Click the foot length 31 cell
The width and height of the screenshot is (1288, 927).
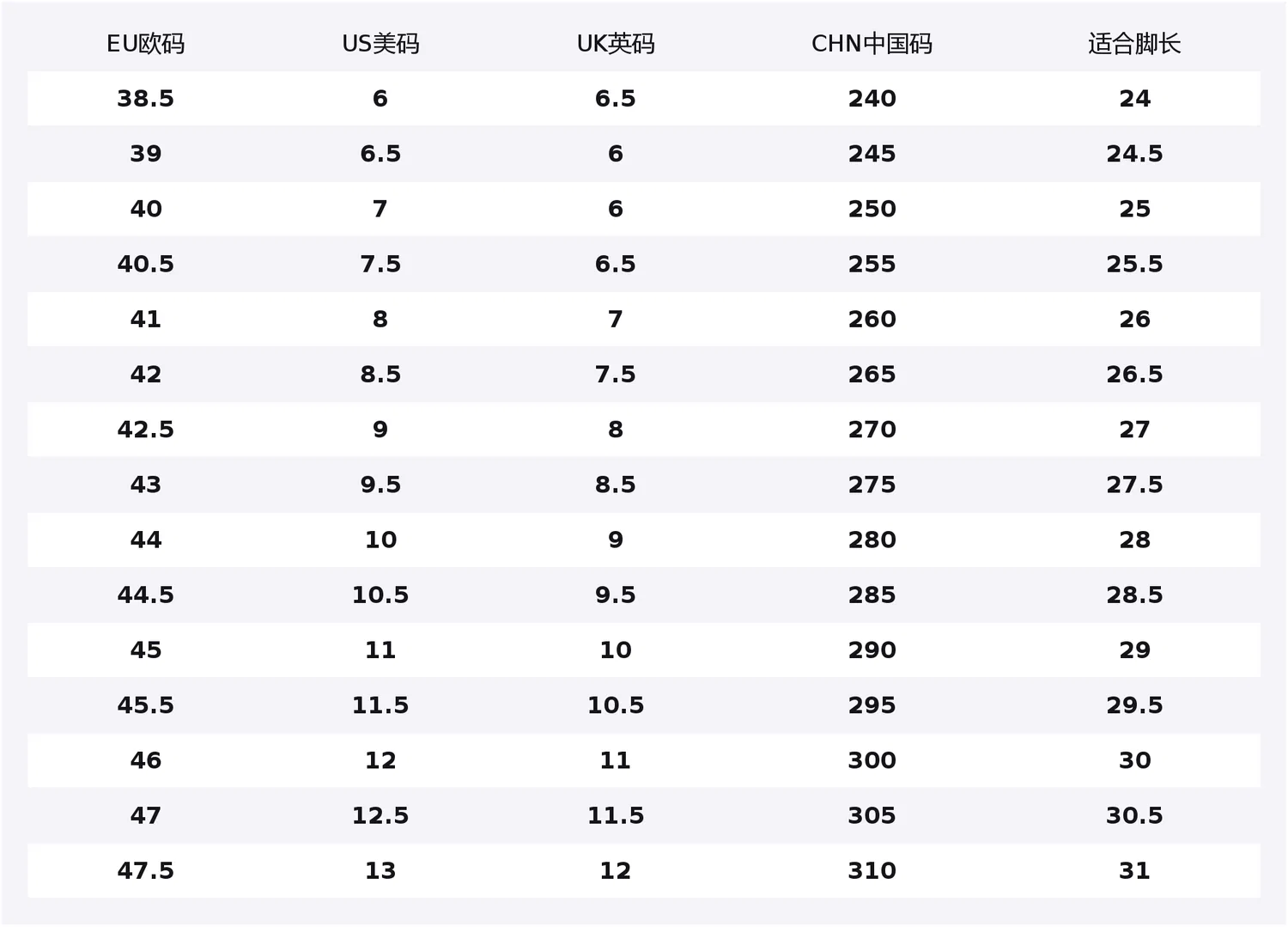(1134, 870)
